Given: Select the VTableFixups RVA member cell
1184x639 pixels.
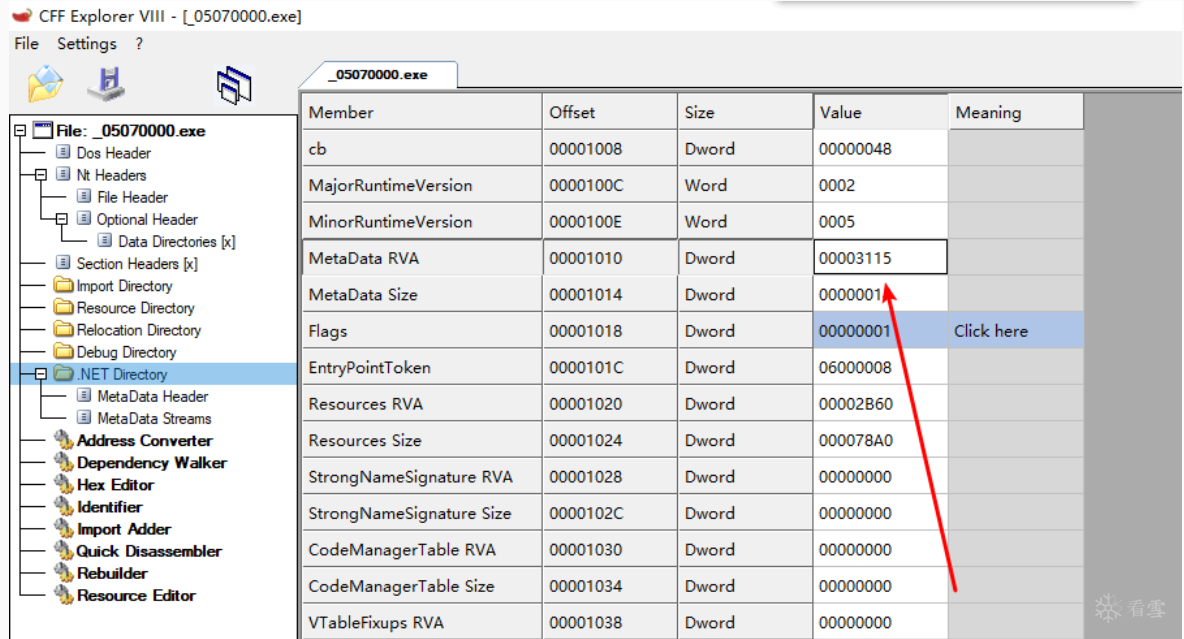Looking at the screenshot, I should (421, 622).
